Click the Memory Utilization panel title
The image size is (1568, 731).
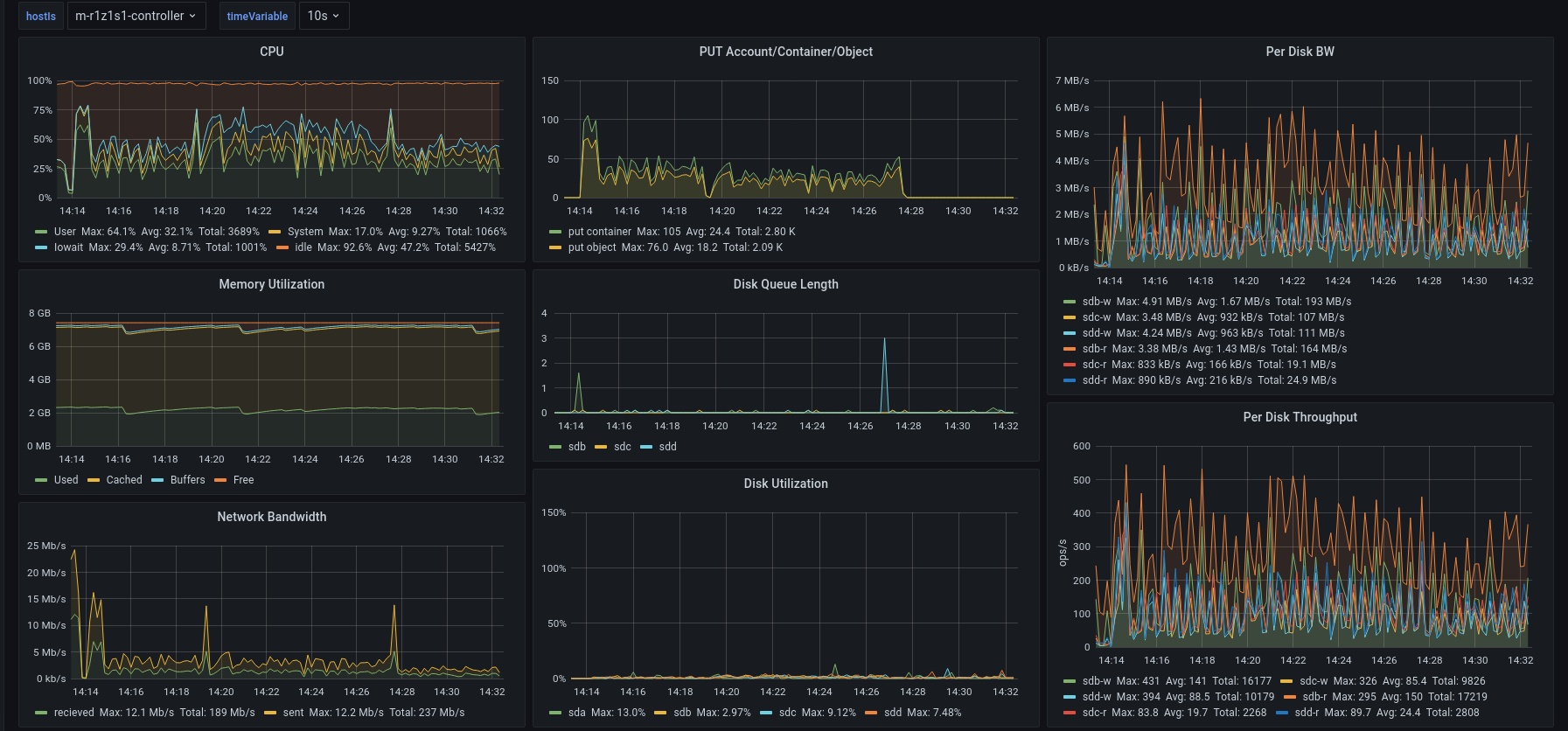pyautogui.click(x=271, y=284)
